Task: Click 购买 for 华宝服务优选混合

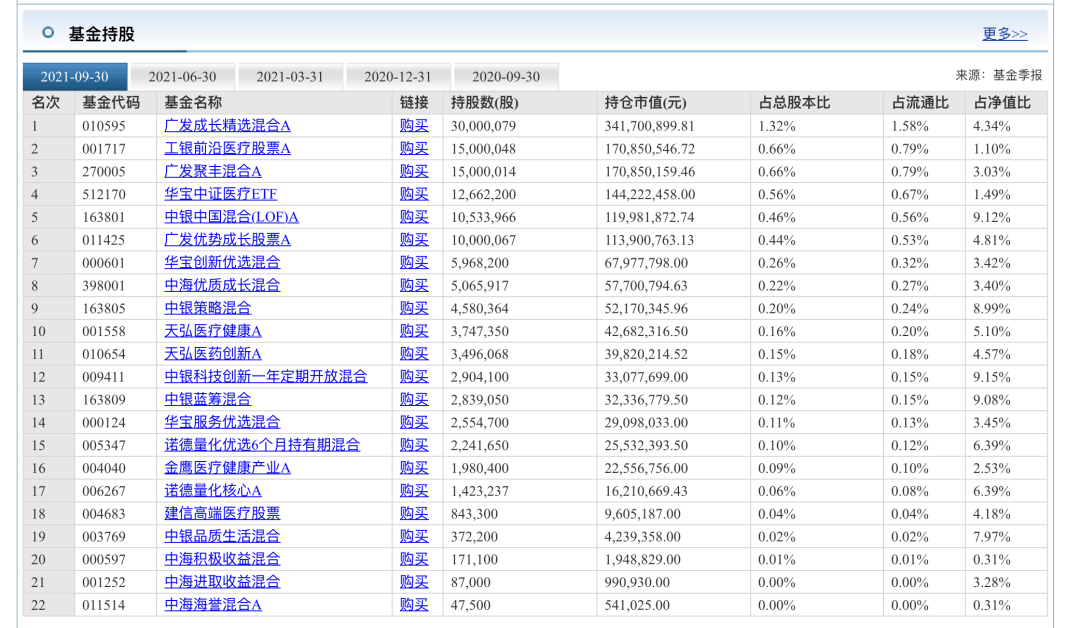Action: (x=414, y=422)
